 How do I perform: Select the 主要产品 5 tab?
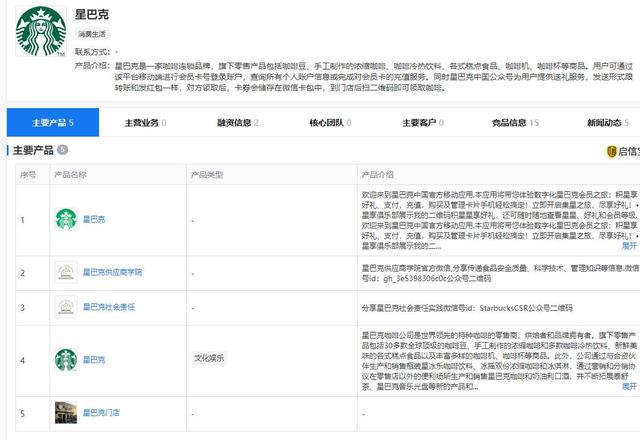(x=53, y=122)
